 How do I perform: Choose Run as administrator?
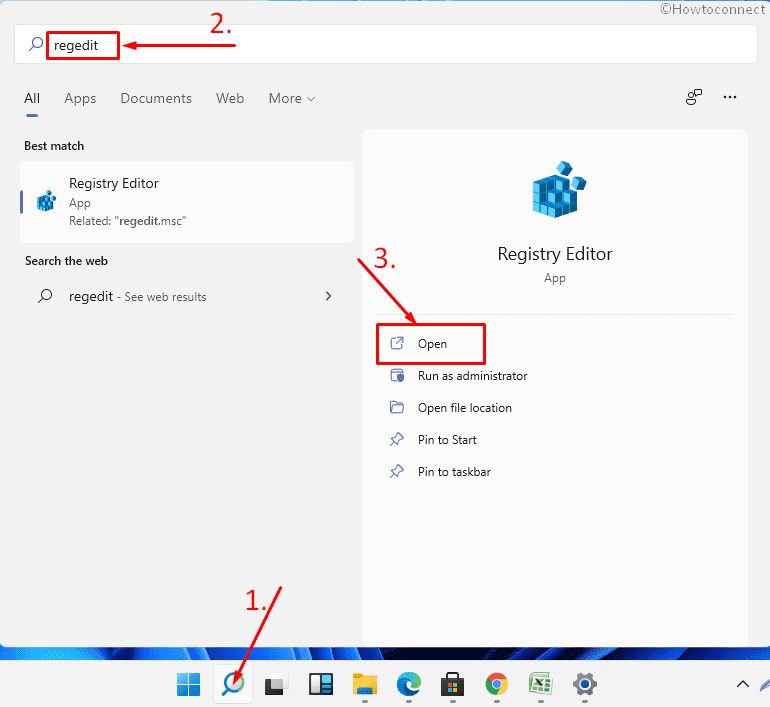[472, 376]
